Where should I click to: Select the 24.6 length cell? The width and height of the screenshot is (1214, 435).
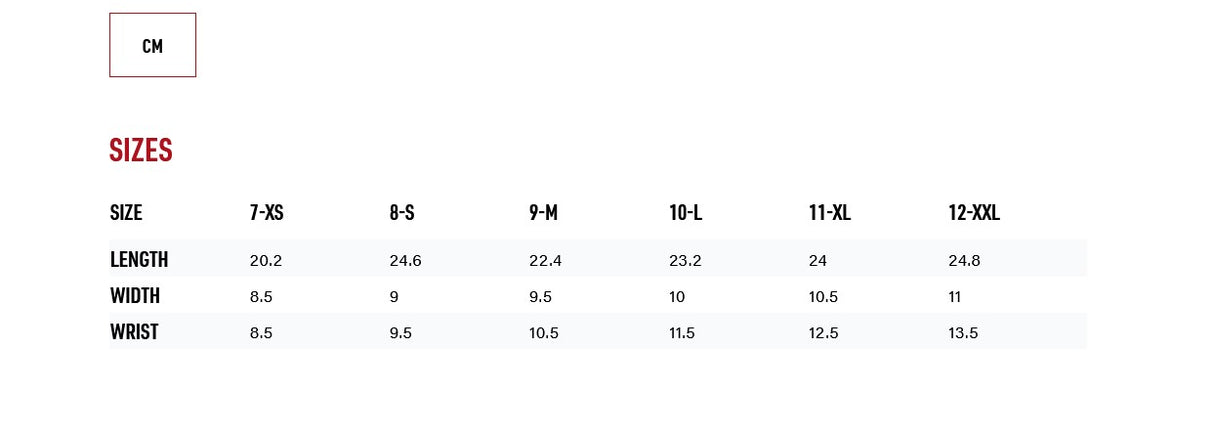coord(405,260)
